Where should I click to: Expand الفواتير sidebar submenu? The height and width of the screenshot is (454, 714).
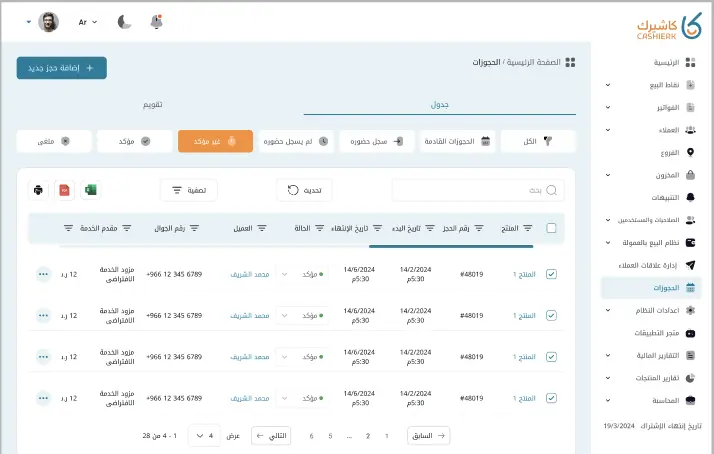[x=607, y=107]
